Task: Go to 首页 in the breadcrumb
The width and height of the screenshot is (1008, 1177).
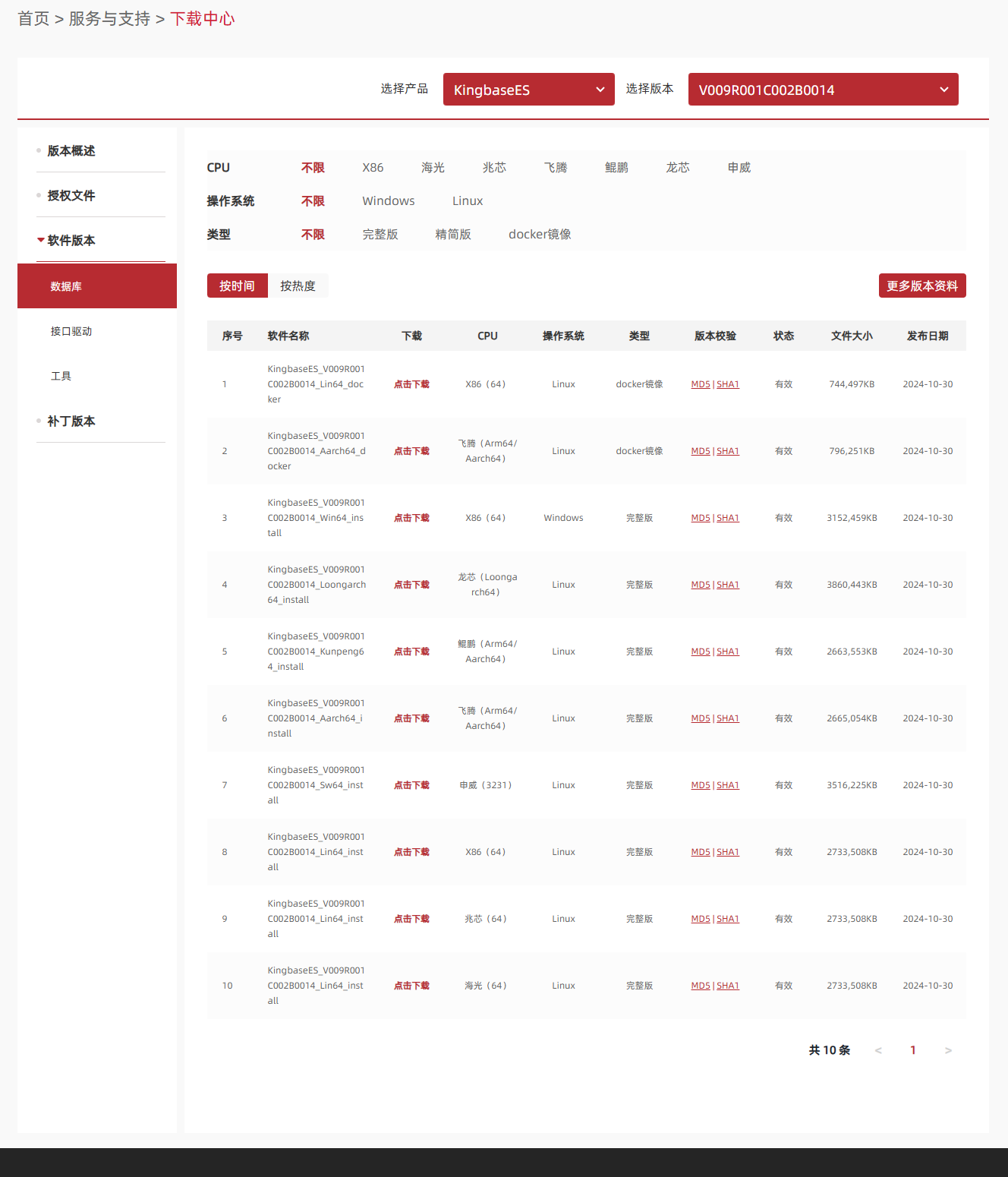Action: (x=33, y=18)
